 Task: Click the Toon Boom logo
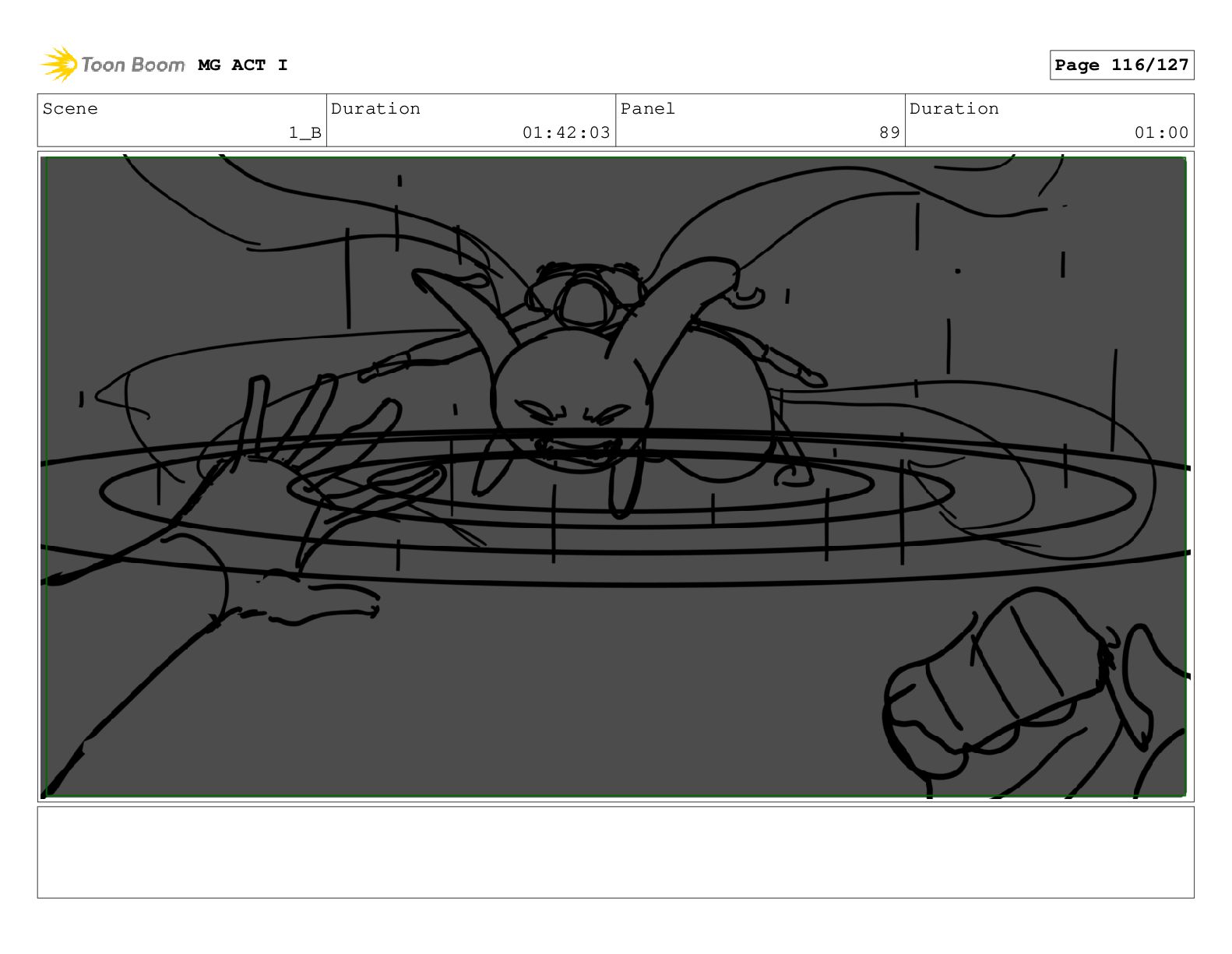click(x=112, y=65)
